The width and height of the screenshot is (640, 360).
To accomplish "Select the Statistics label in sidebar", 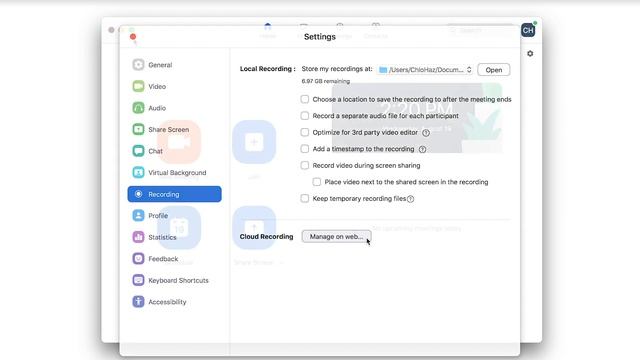I will point(162,237).
